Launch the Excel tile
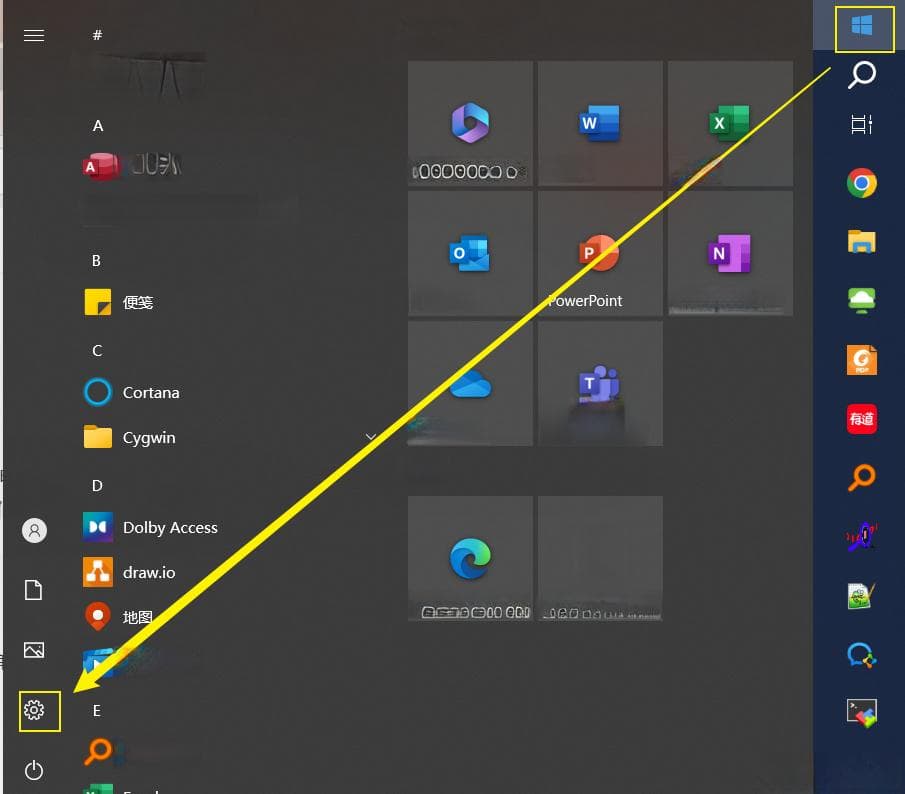Viewport: 905px width, 794px height. (x=730, y=123)
